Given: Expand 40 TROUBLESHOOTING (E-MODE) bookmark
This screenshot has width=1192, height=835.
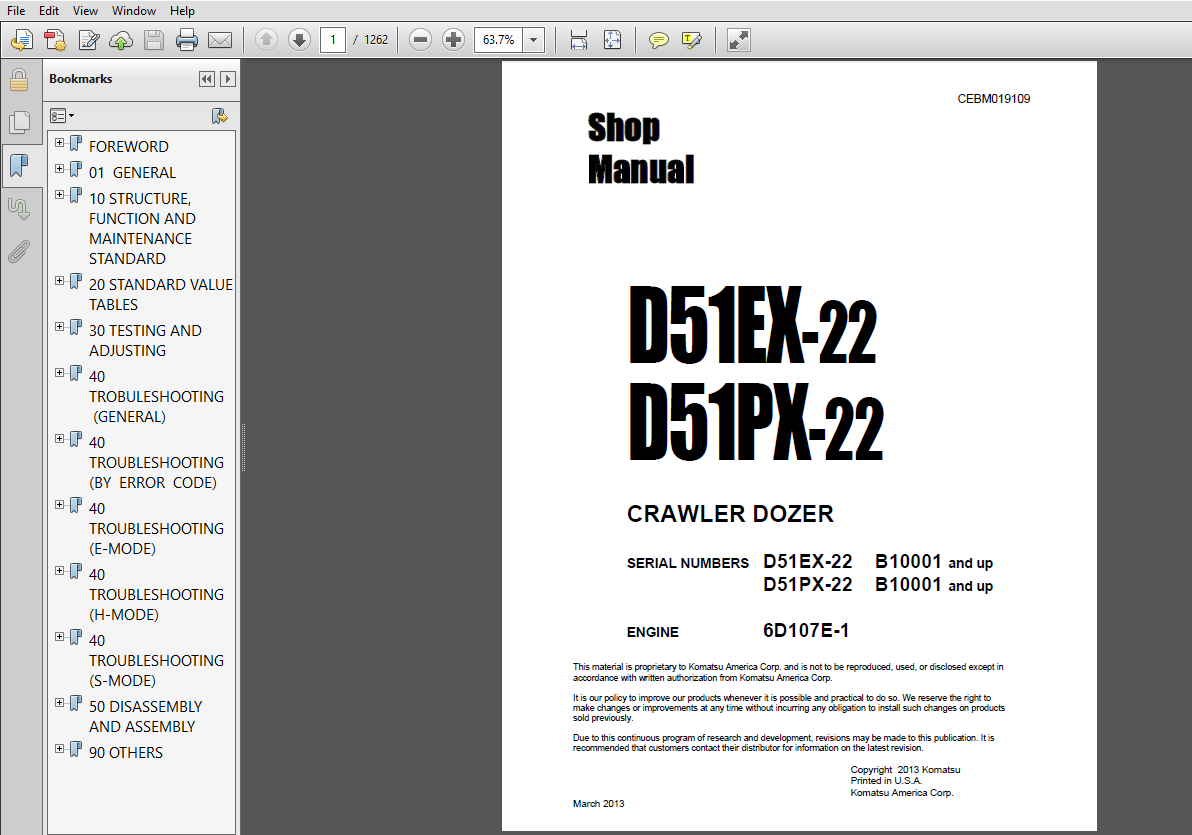Looking at the screenshot, I should (59, 505).
